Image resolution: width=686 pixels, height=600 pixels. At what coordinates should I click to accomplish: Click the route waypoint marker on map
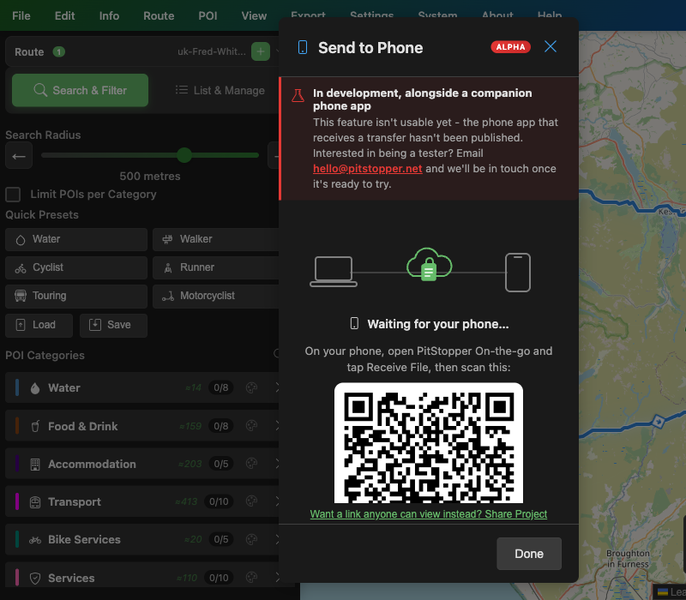click(658, 422)
